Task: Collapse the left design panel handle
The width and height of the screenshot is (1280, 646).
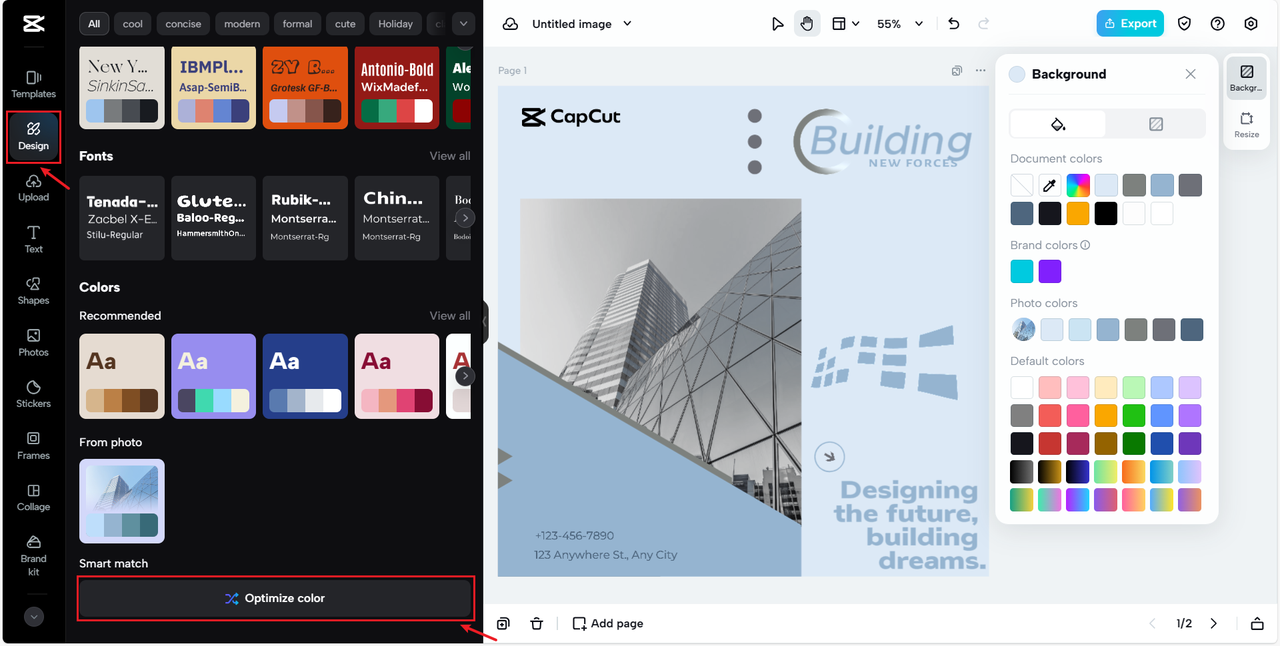Action: [485, 322]
